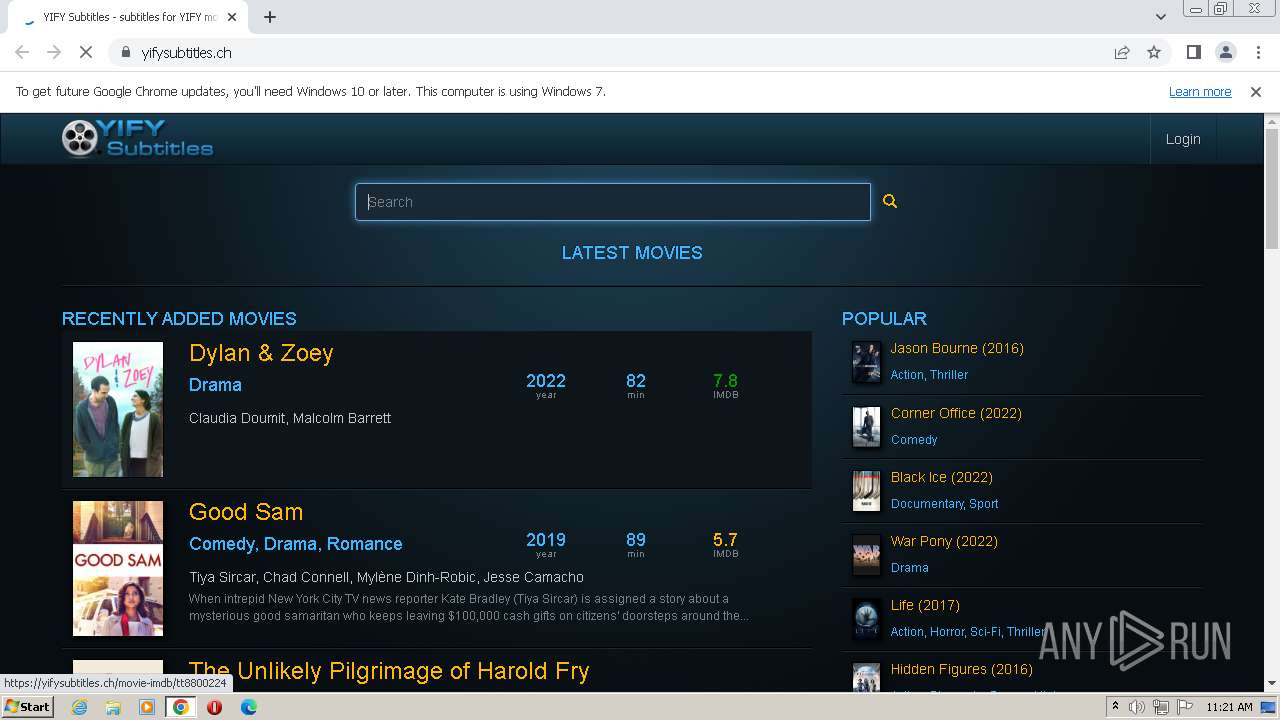This screenshot has width=1280, height=720.
Task: Click the Jason Bourne poster thumbnail
Action: (x=866, y=362)
